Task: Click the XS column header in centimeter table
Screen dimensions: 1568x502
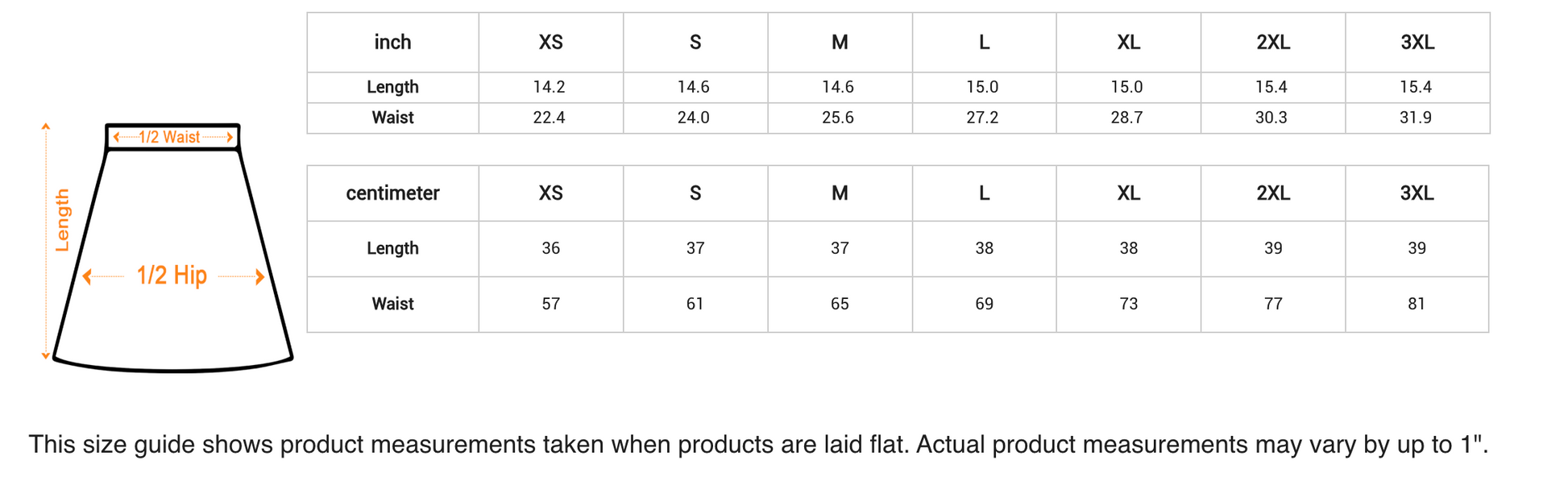Action: point(550,193)
